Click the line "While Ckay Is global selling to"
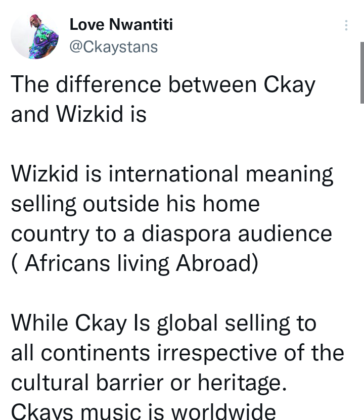Image resolution: width=364 pixels, height=420 pixels. (164, 323)
